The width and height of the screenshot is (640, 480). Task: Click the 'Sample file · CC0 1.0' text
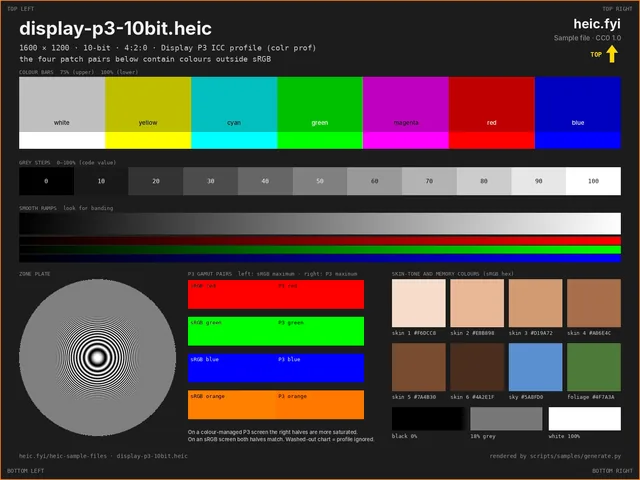(587, 38)
